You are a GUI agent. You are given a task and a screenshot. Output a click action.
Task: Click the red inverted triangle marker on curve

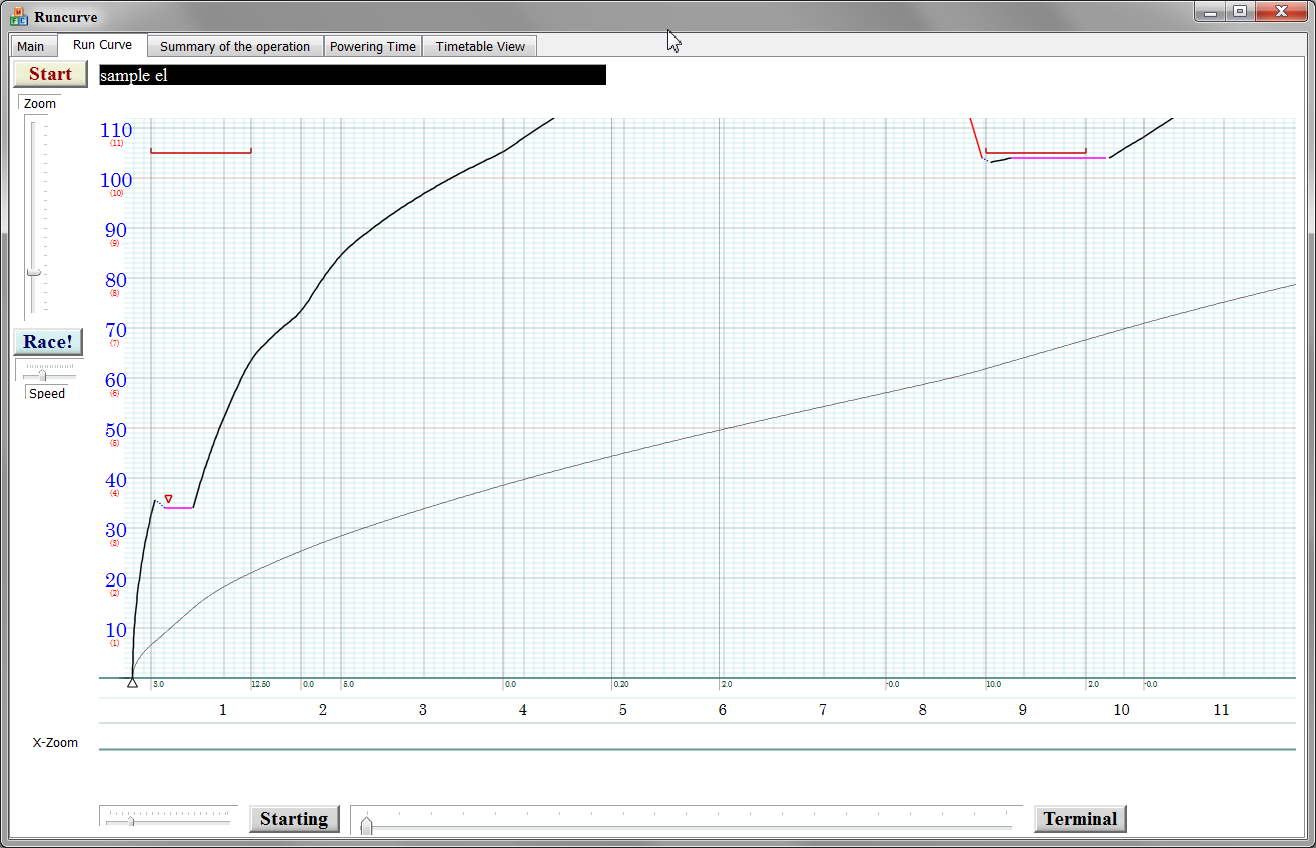coord(168,498)
